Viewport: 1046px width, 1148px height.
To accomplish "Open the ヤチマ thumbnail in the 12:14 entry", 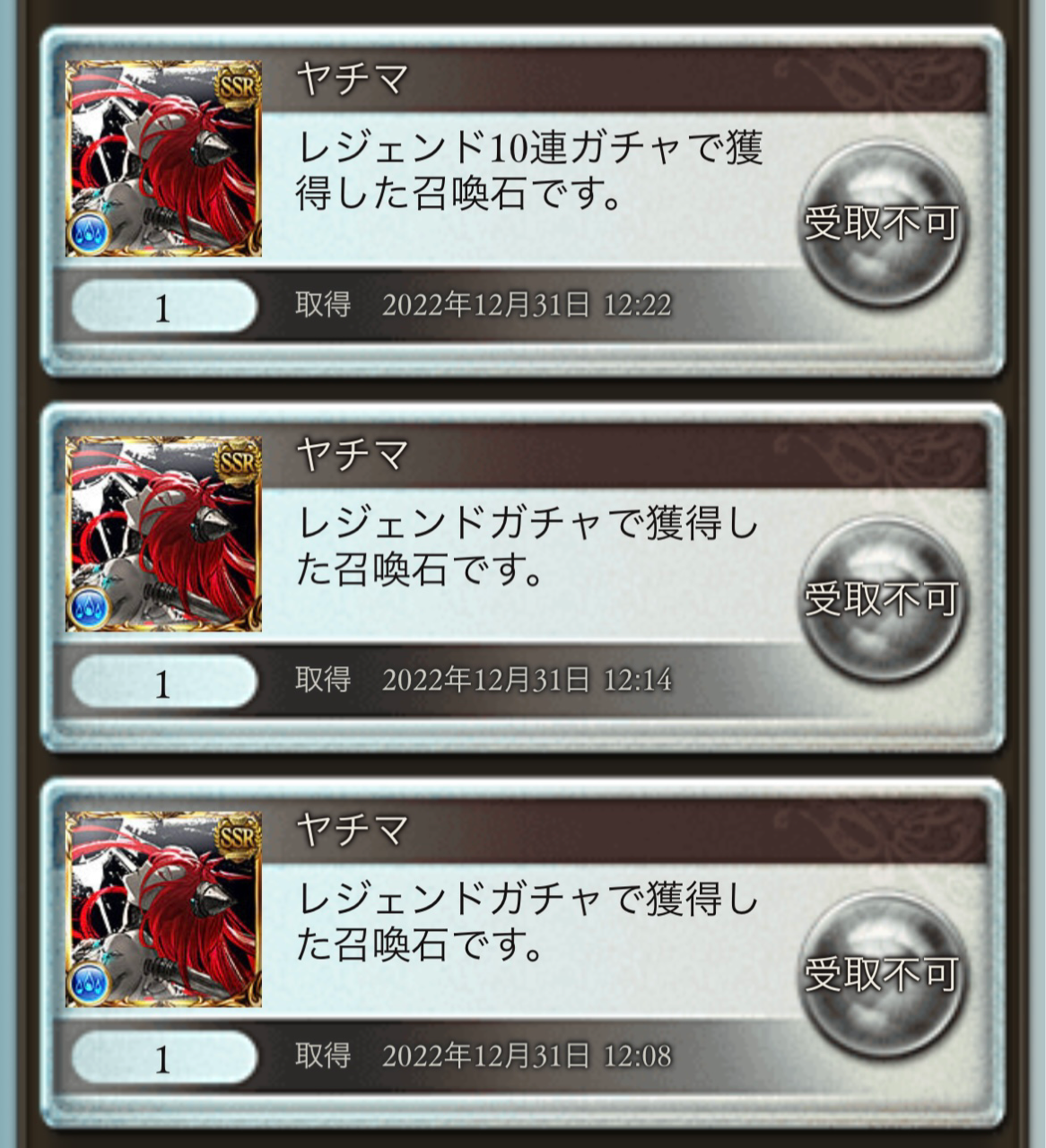I will (x=163, y=535).
